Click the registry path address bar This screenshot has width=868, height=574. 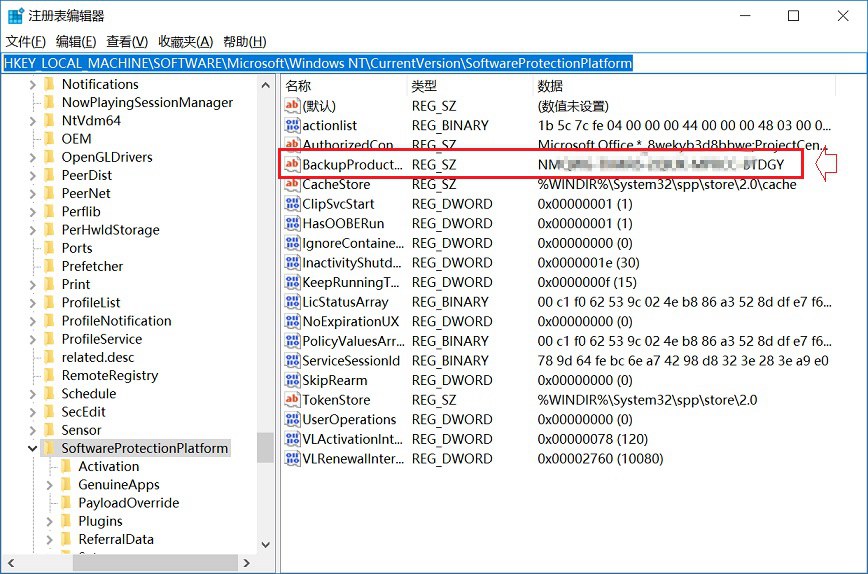[433, 63]
